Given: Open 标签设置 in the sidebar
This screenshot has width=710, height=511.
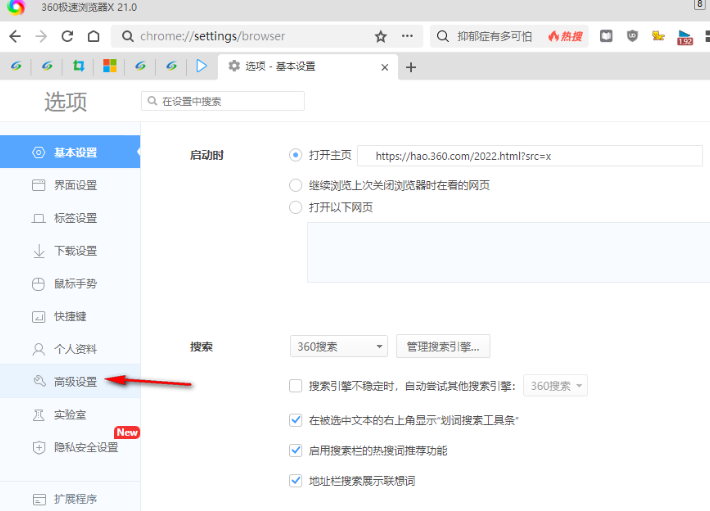Looking at the screenshot, I should coord(70,218).
